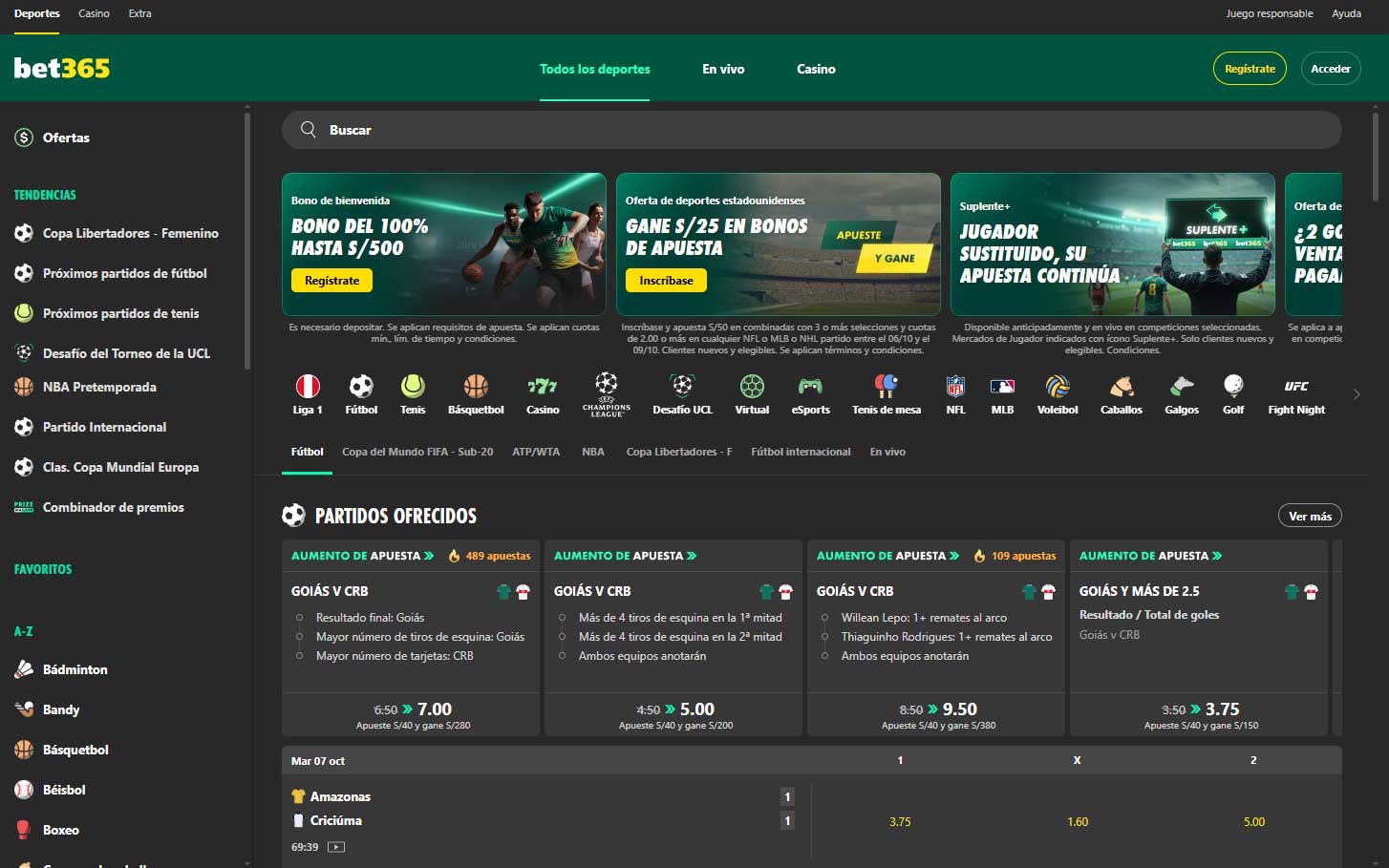The width and height of the screenshot is (1389, 868).
Task: Select the Tenis de mesa icon
Action: click(x=885, y=392)
